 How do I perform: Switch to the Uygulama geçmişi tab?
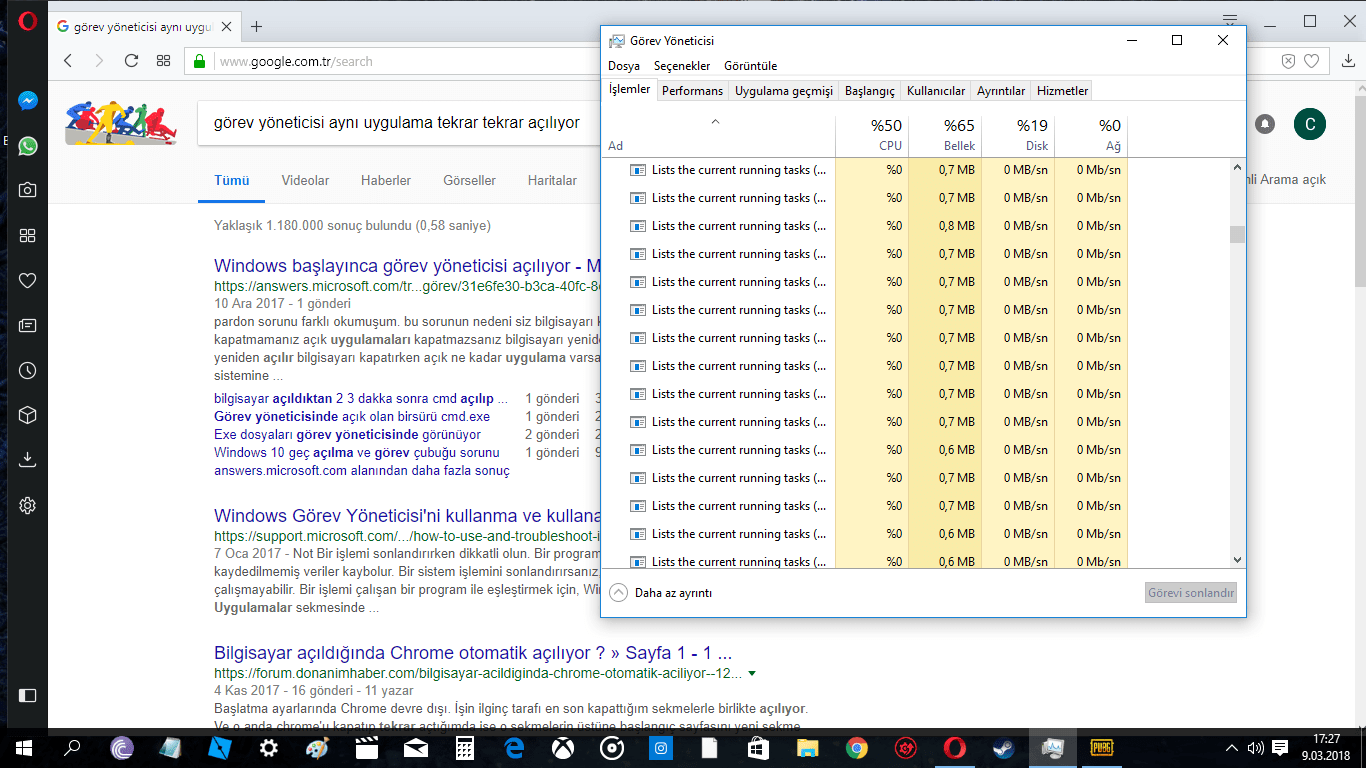[x=784, y=91]
